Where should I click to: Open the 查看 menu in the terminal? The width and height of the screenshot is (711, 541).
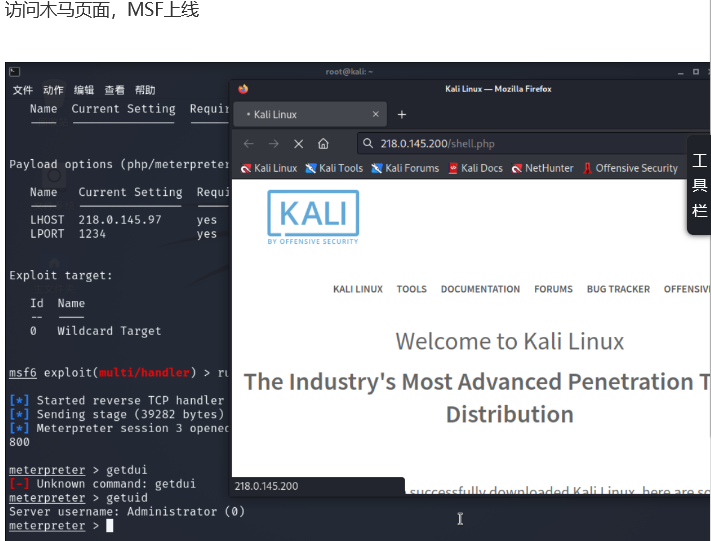114,90
